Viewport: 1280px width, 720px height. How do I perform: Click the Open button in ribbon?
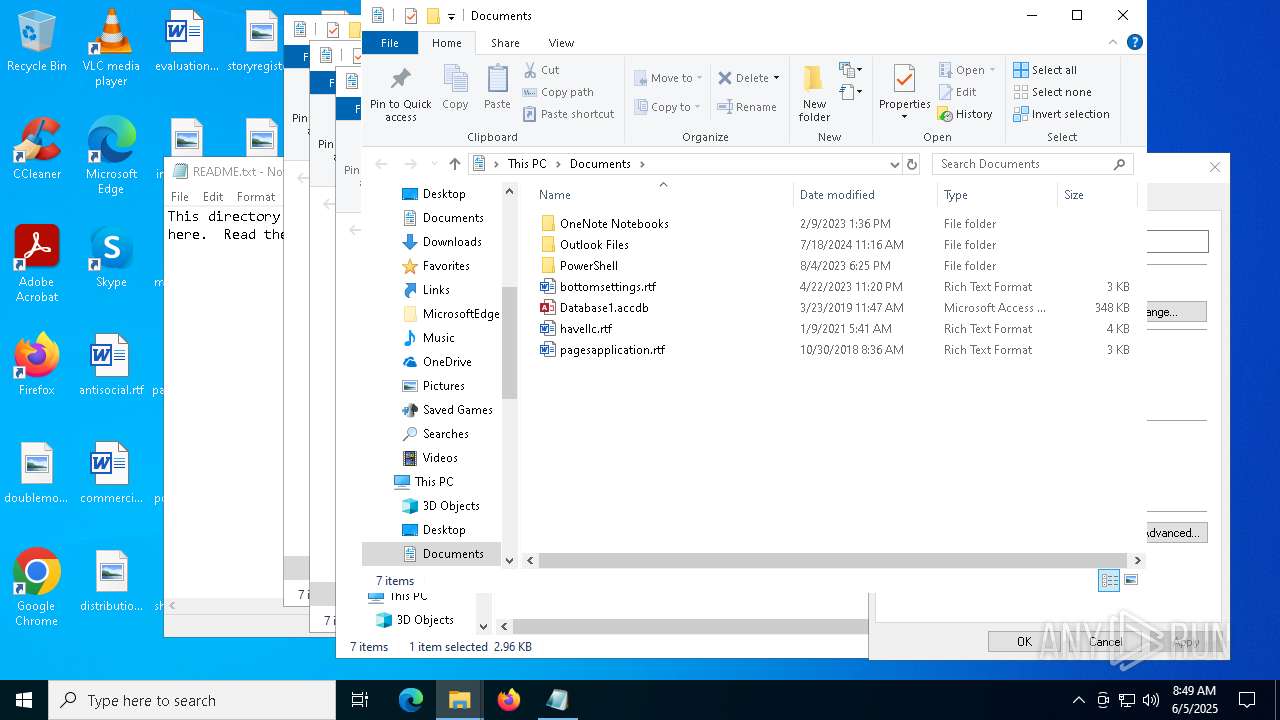tap(967, 70)
